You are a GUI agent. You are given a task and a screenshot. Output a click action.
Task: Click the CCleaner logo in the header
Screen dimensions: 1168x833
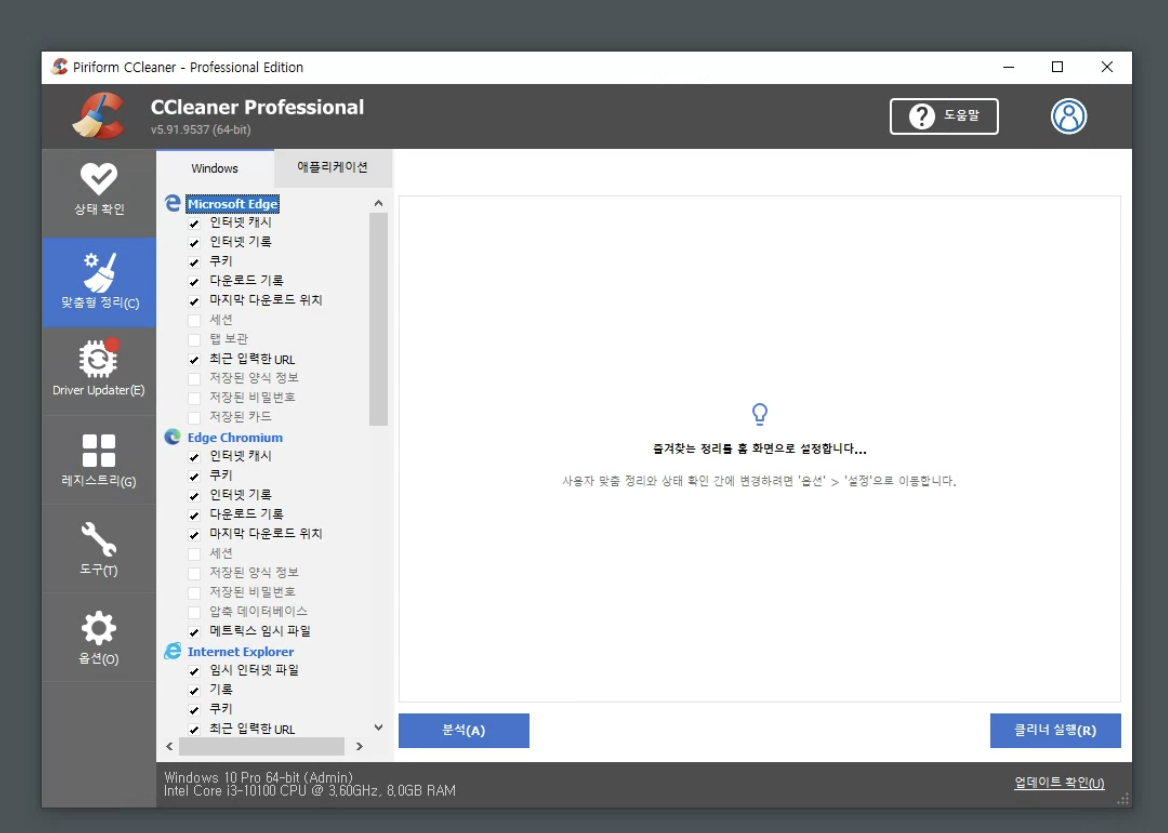coord(99,115)
